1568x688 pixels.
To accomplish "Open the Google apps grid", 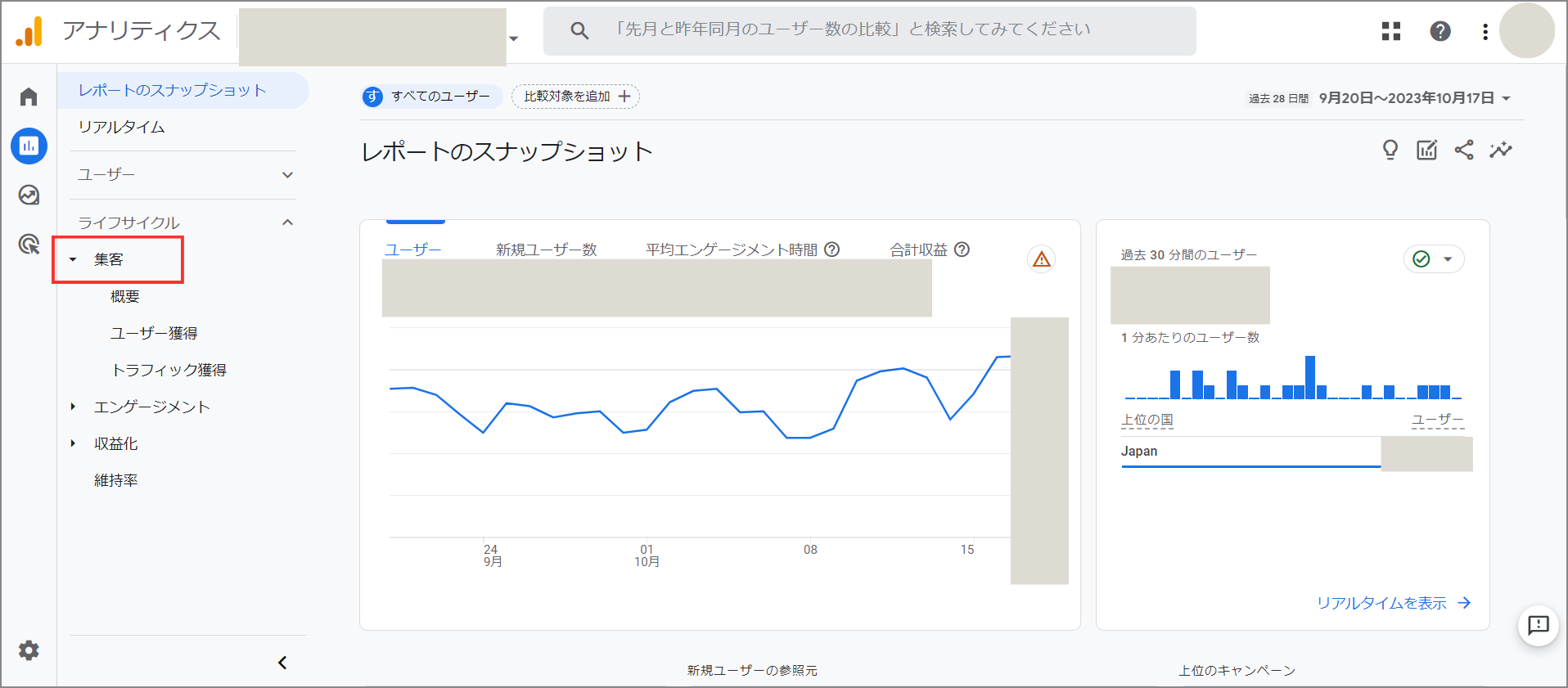I will click(1391, 31).
